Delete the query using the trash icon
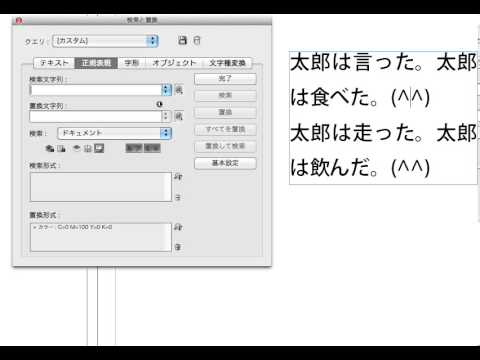Screen dimensions: 480x360 (197, 40)
